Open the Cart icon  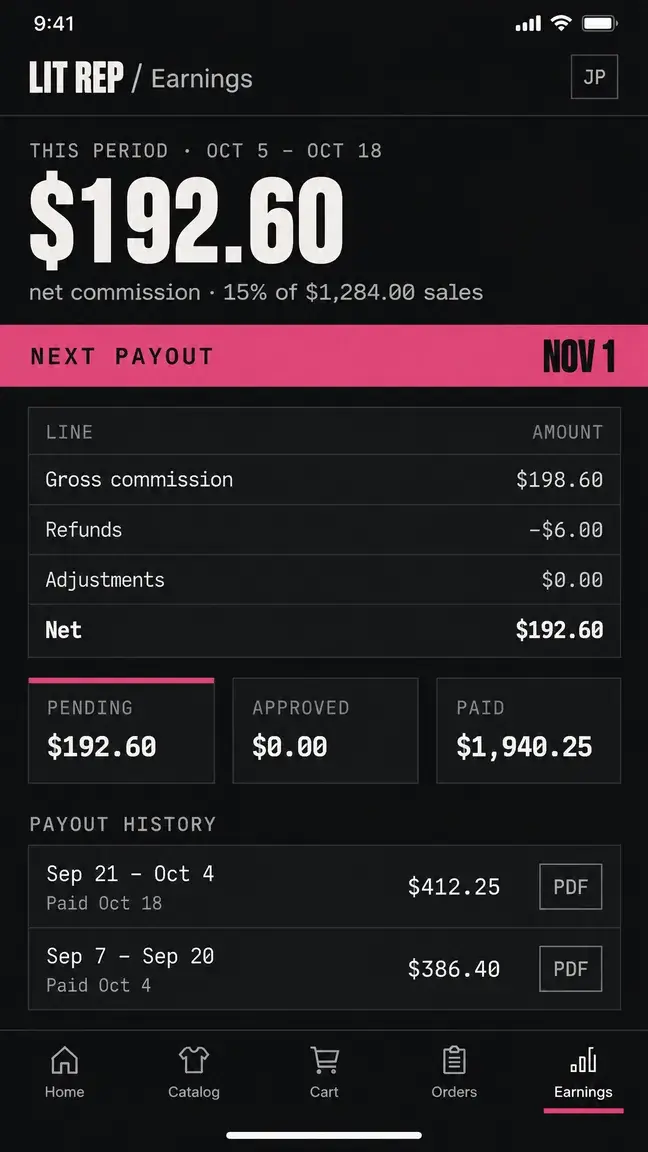coord(324,1060)
